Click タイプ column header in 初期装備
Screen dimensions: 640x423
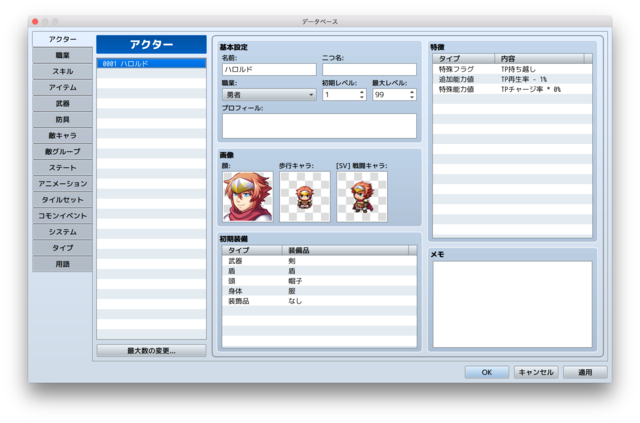252,250
